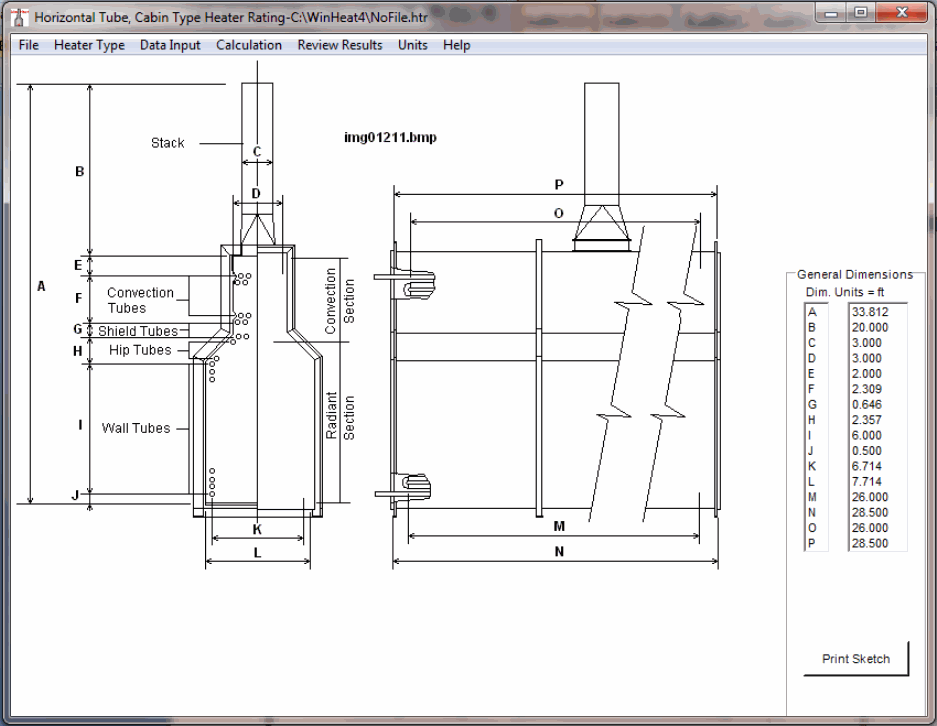
Task: Click letter M in the dimensions list
Action: coord(812,497)
